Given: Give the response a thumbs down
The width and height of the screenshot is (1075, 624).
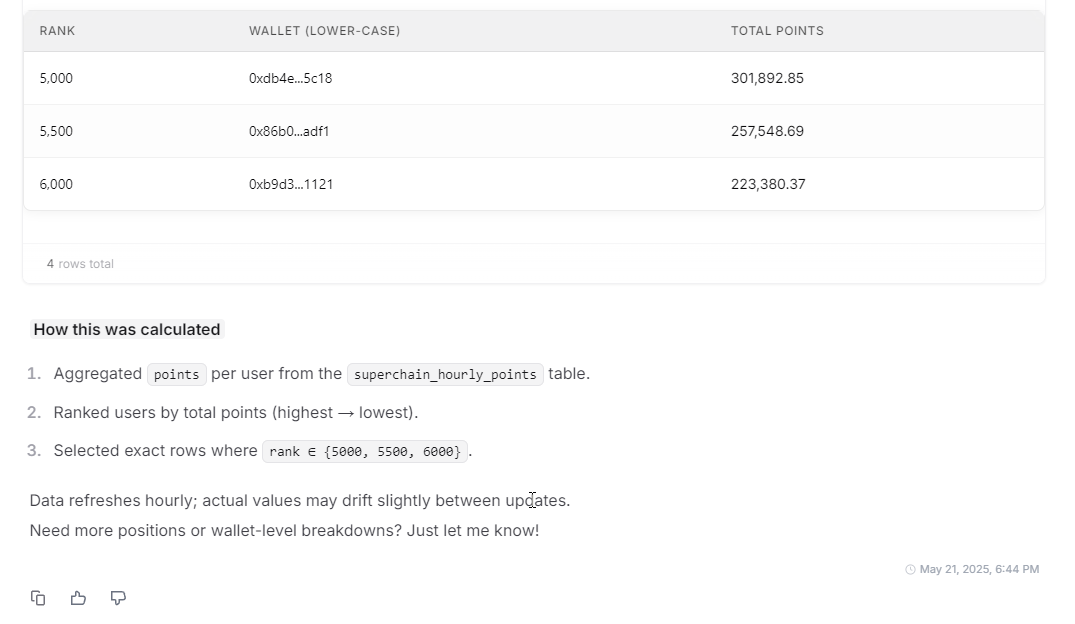Looking at the screenshot, I should click(118, 598).
